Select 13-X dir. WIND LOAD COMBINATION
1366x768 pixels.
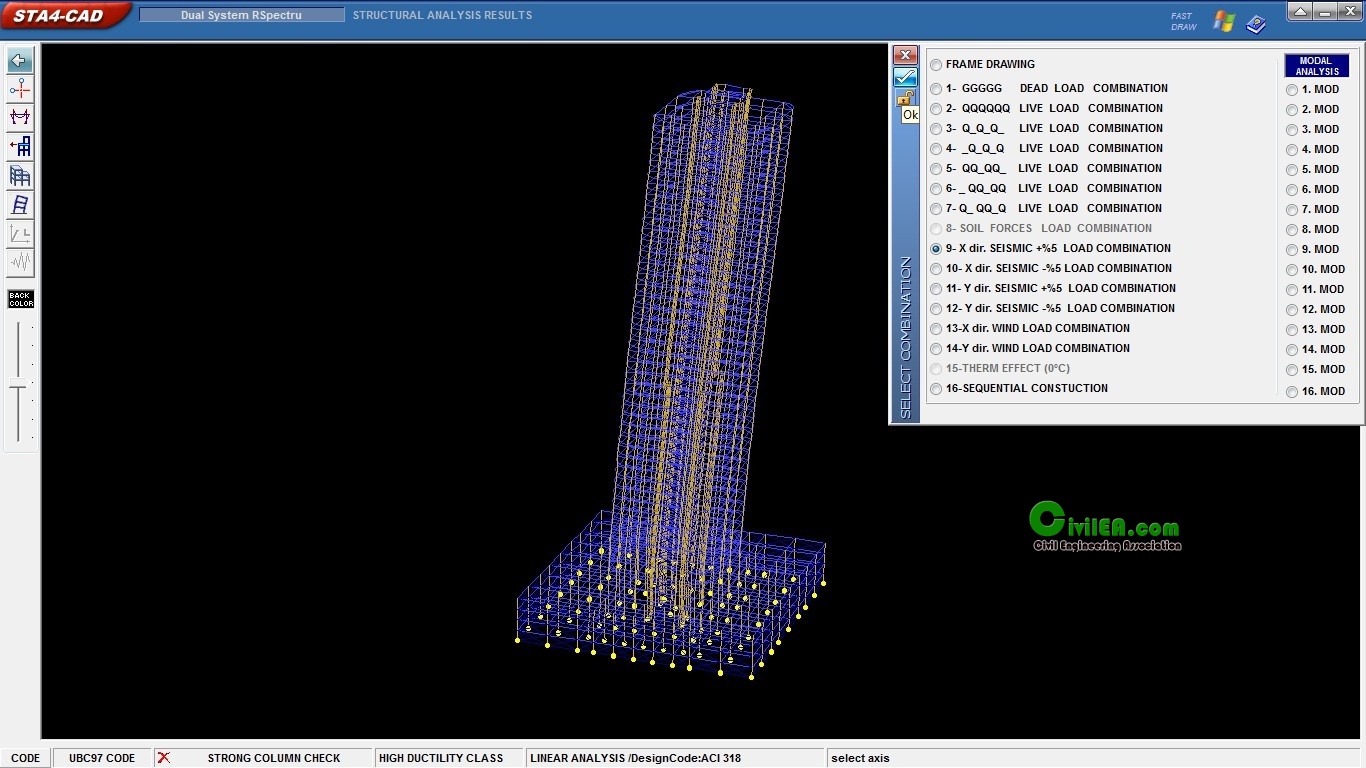click(1030, 328)
